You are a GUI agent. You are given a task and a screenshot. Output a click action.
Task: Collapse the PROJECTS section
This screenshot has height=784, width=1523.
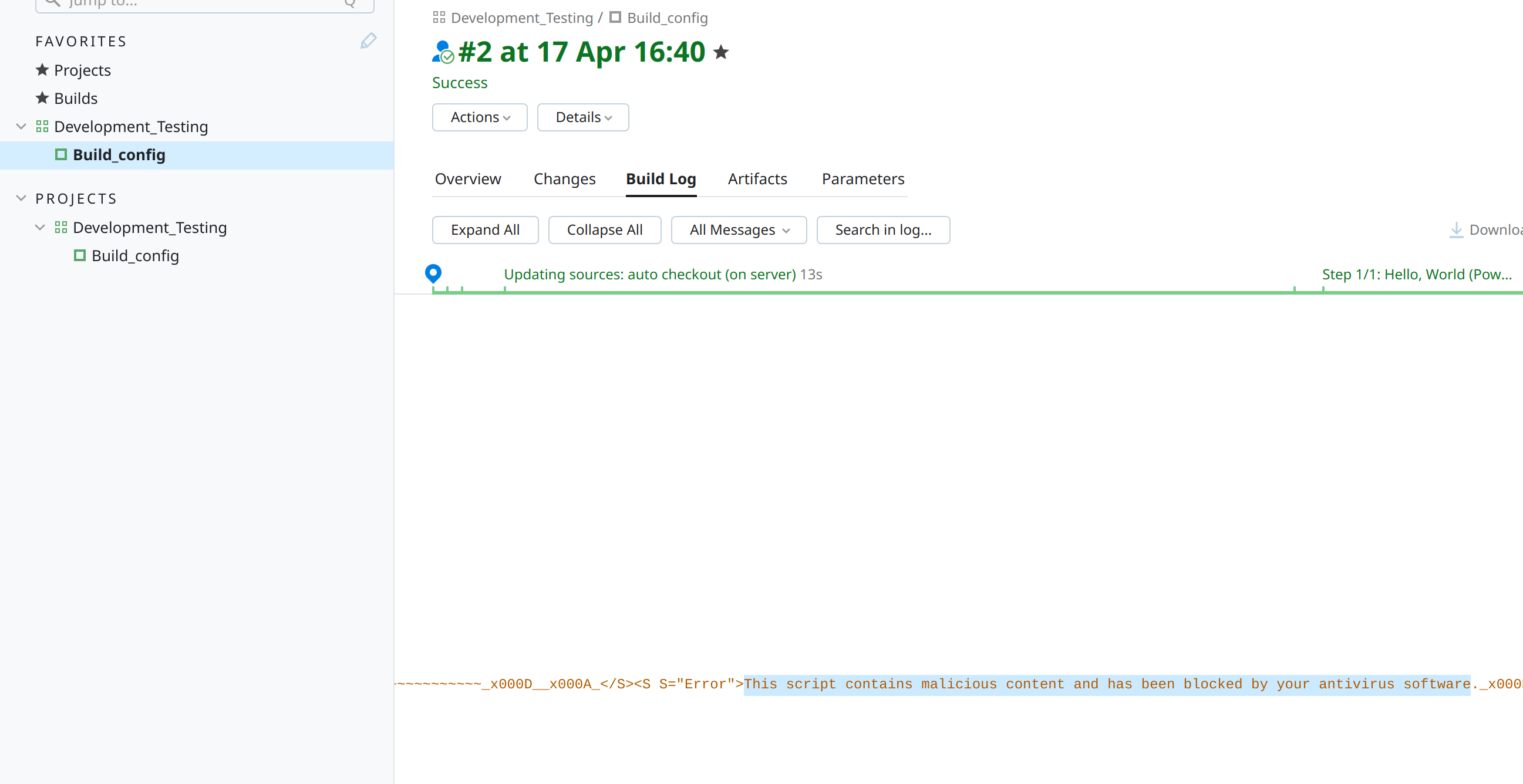pos(21,198)
